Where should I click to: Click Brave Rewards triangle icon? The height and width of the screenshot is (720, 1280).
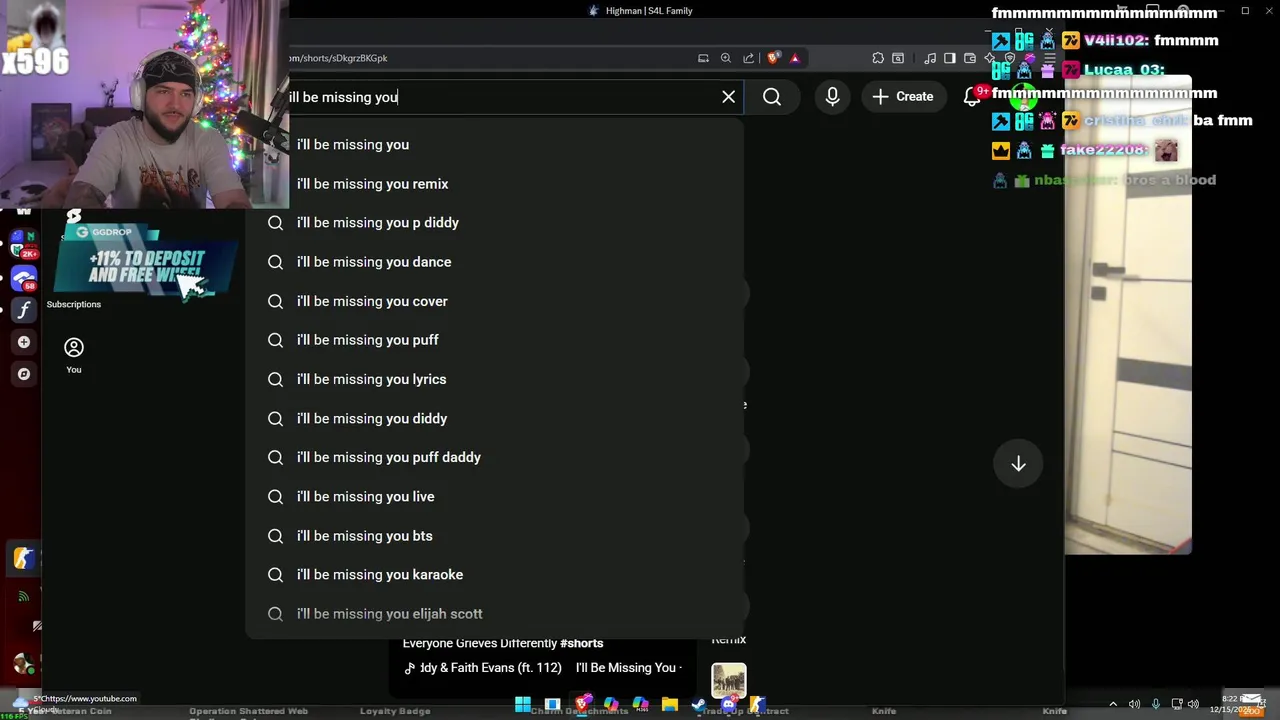795,58
